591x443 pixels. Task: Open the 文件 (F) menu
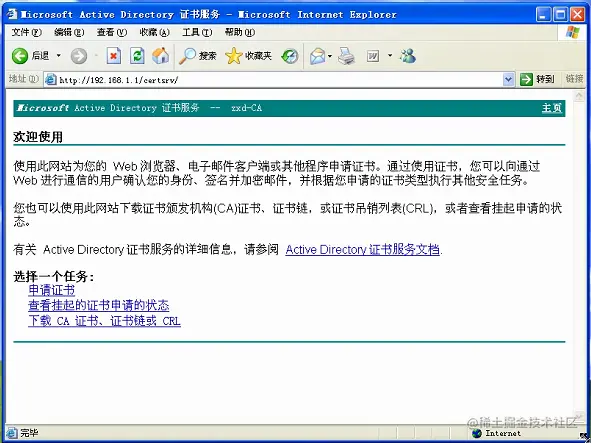coord(26,32)
